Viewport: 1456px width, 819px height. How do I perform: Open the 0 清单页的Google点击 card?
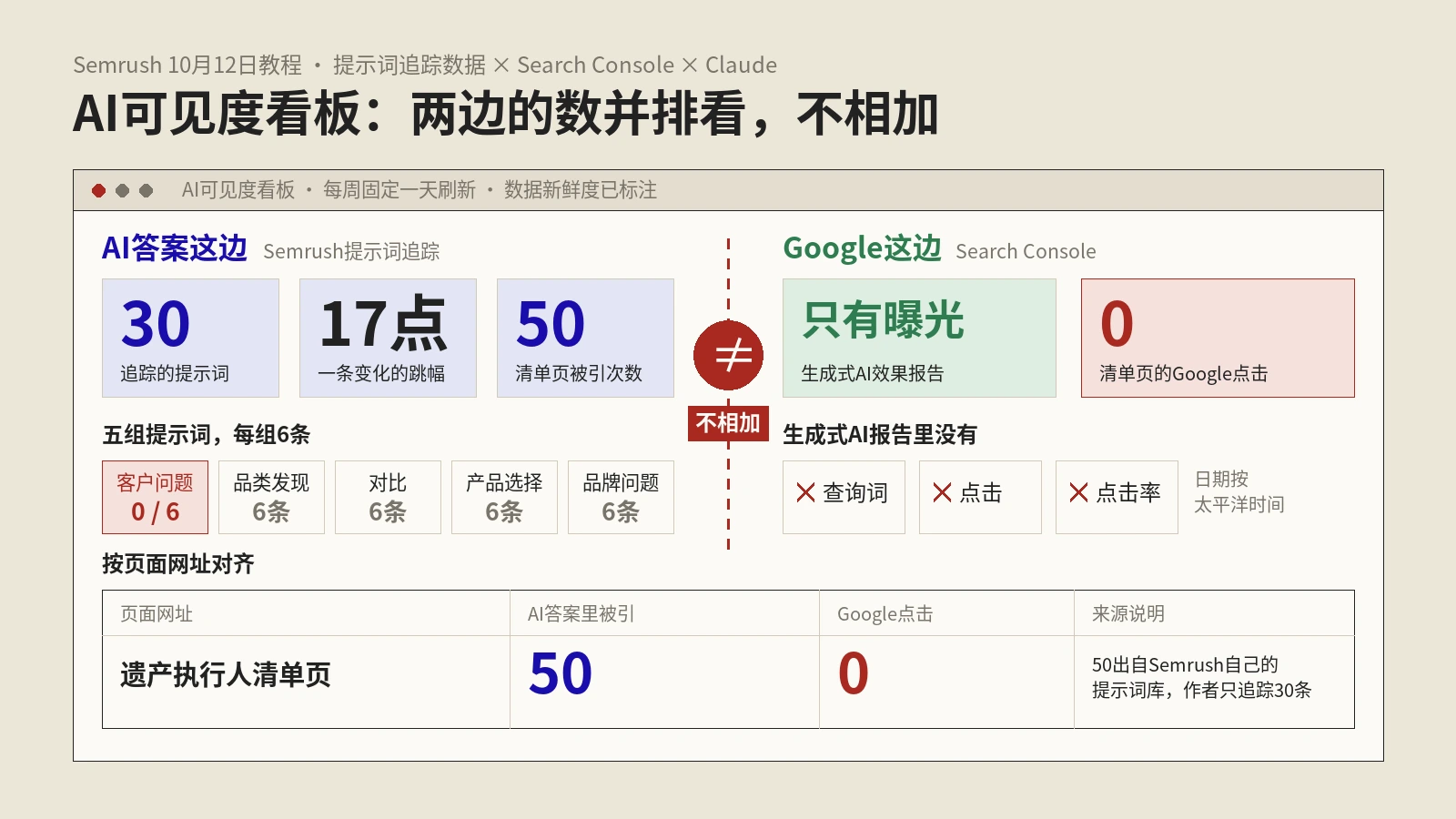point(1218,338)
